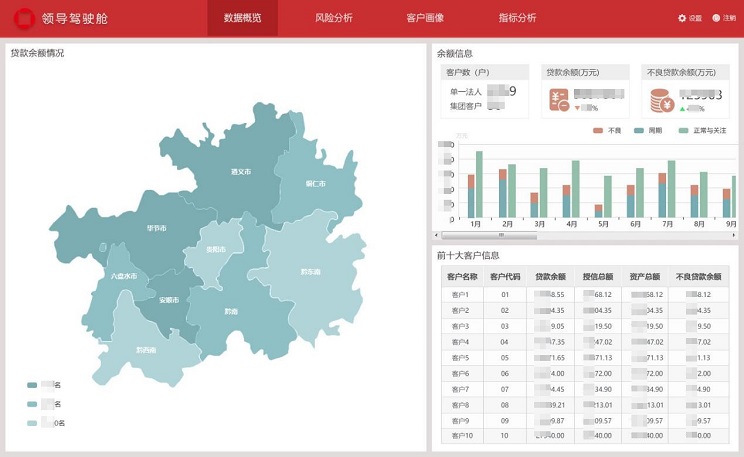This screenshot has width=744, height=457.
Task: Click the darkest map legend color swatch
Action: pos(32,385)
